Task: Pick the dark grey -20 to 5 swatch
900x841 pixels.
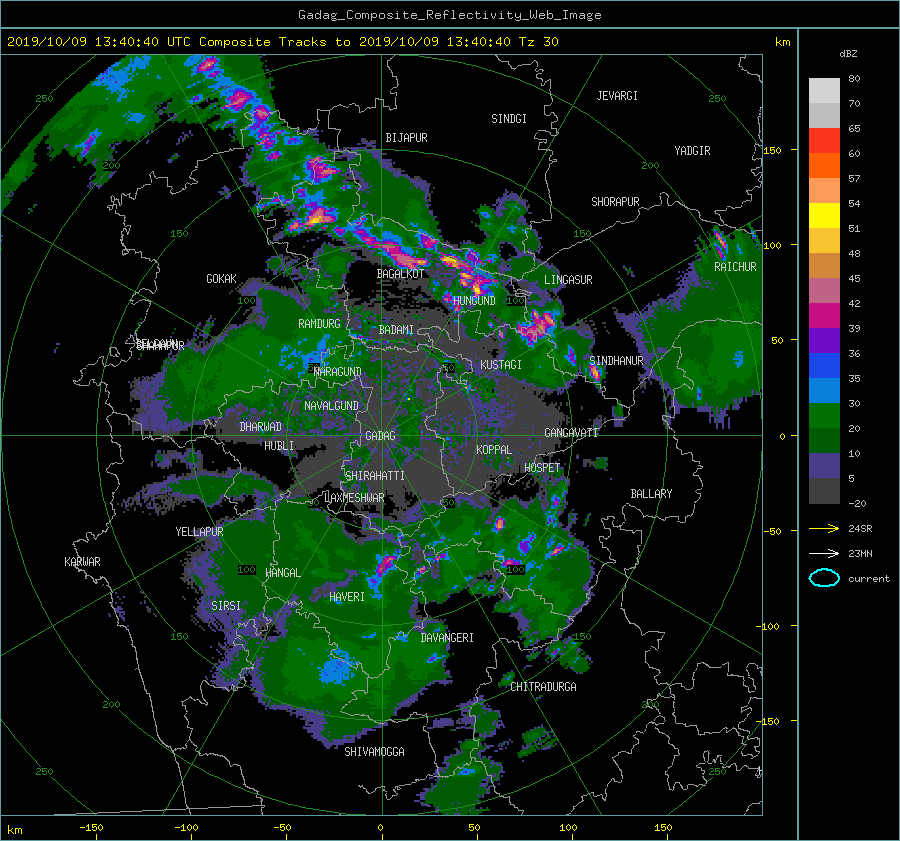Action: [x=824, y=490]
